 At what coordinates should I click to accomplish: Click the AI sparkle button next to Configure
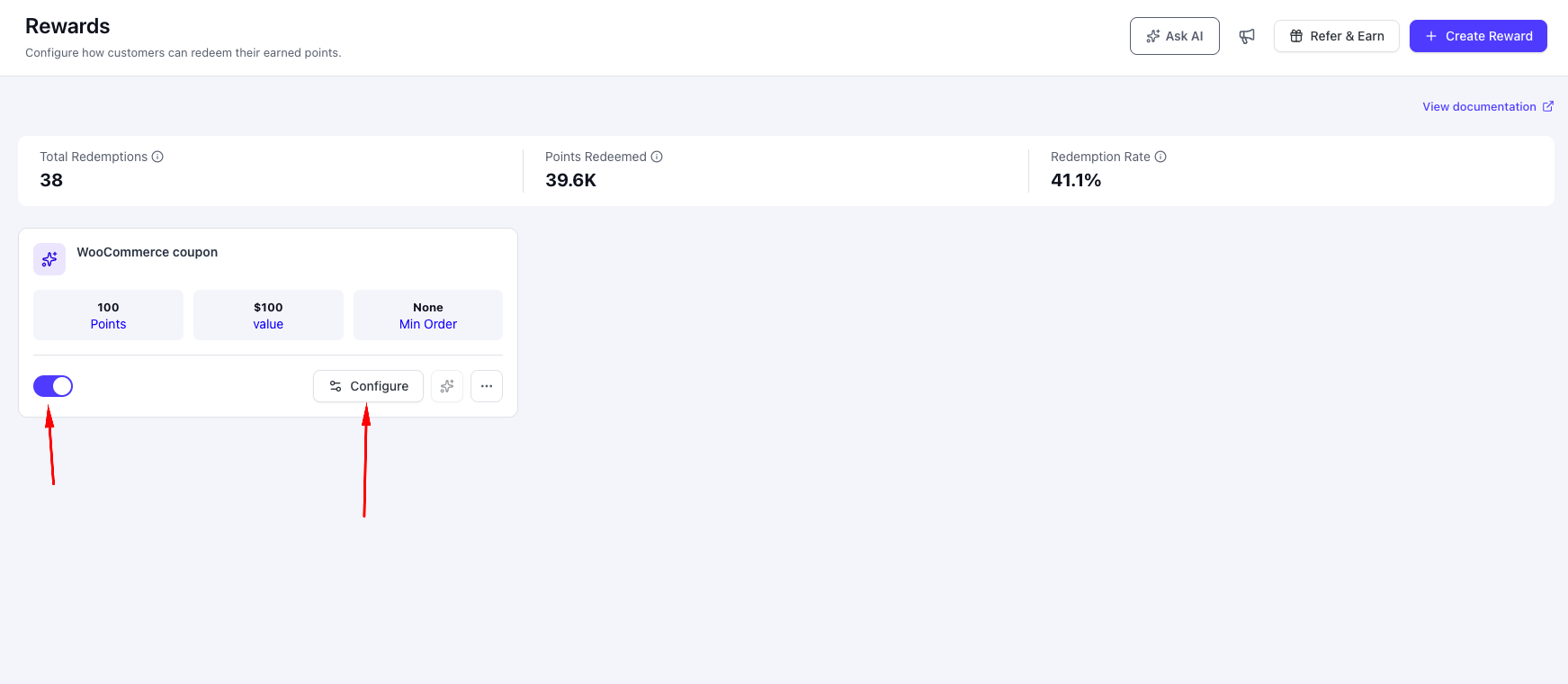coord(447,386)
